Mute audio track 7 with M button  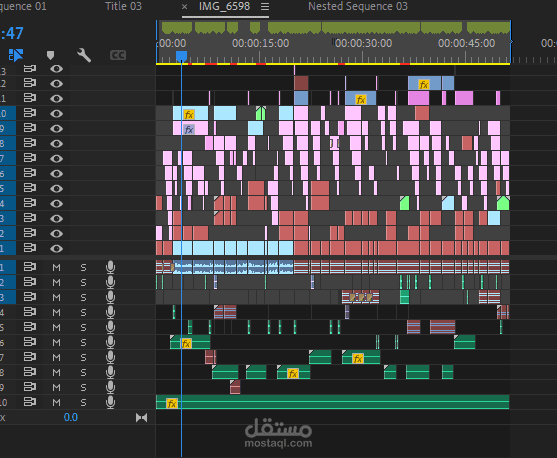(56, 357)
